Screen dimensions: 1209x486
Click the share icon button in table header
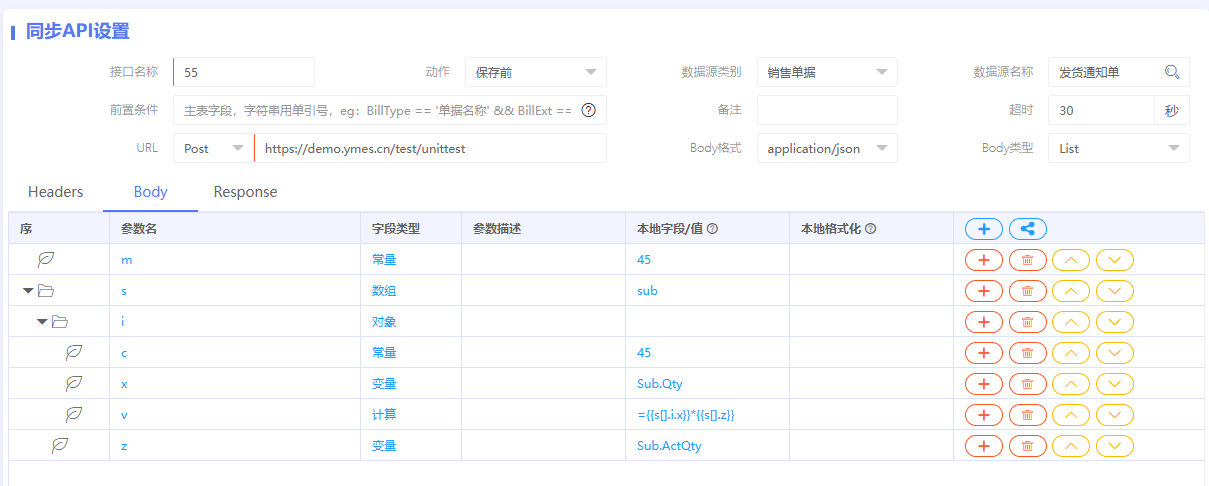(x=1027, y=229)
